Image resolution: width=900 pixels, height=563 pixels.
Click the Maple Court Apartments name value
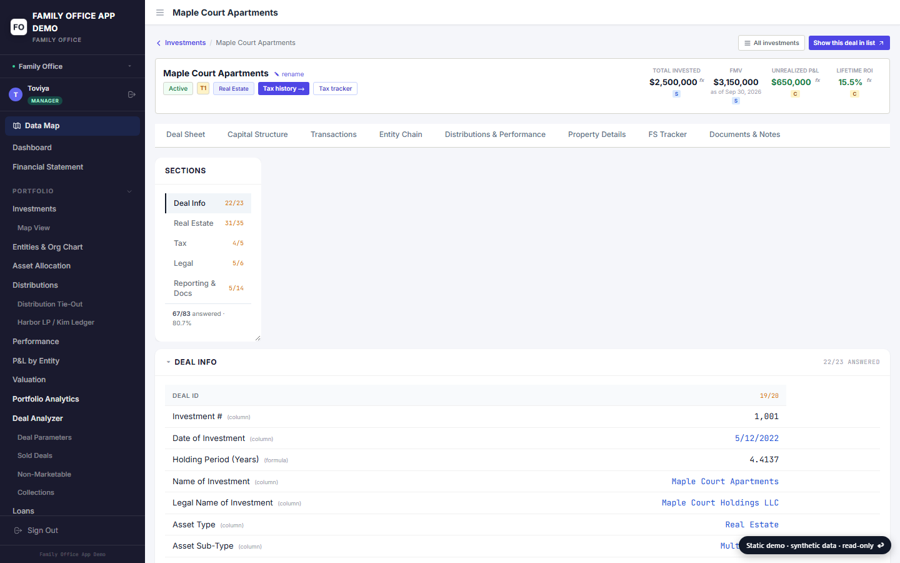[725, 482]
